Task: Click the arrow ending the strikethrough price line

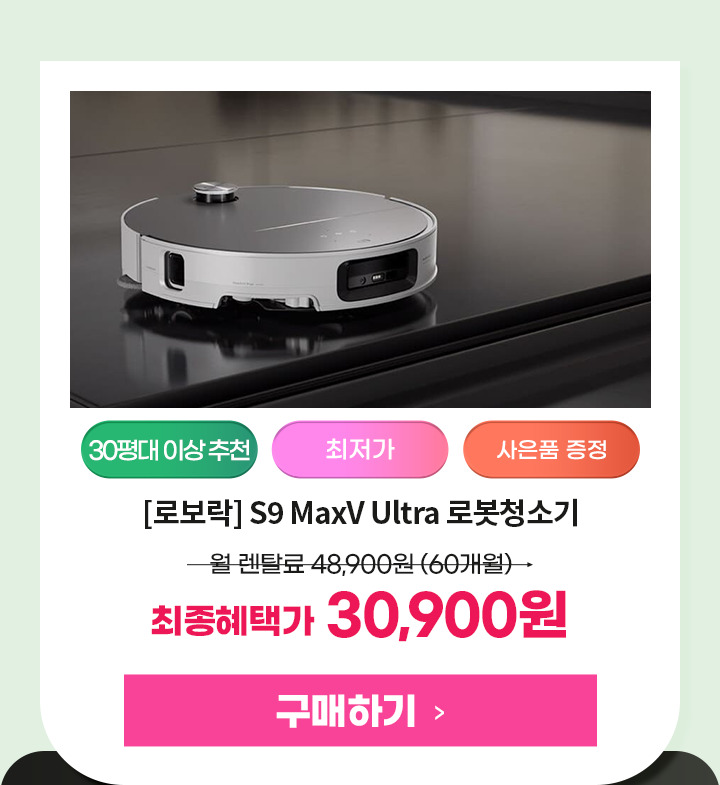Action: pyautogui.click(x=526, y=564)
